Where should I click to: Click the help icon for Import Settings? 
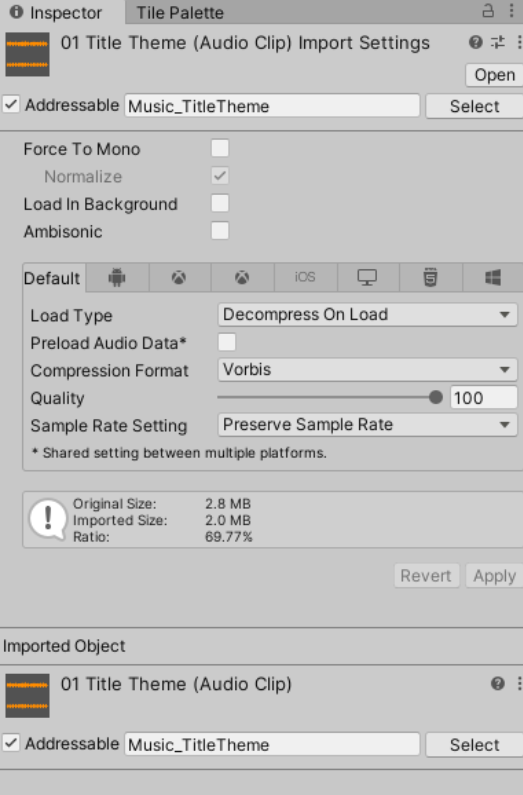475,42
